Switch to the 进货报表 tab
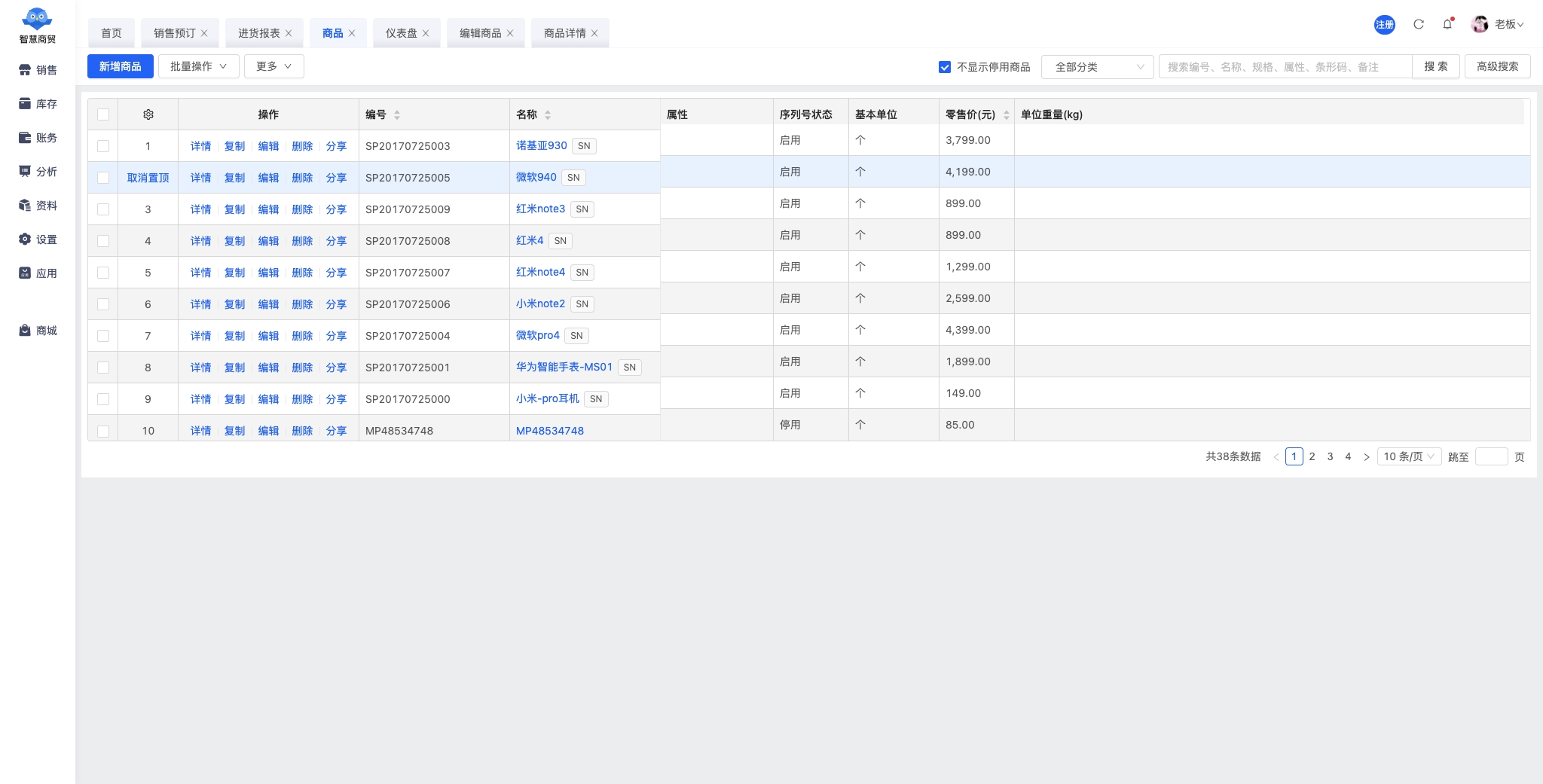Image resolution: width=1543 pixels, height=784 pixels. coord(259,33)
